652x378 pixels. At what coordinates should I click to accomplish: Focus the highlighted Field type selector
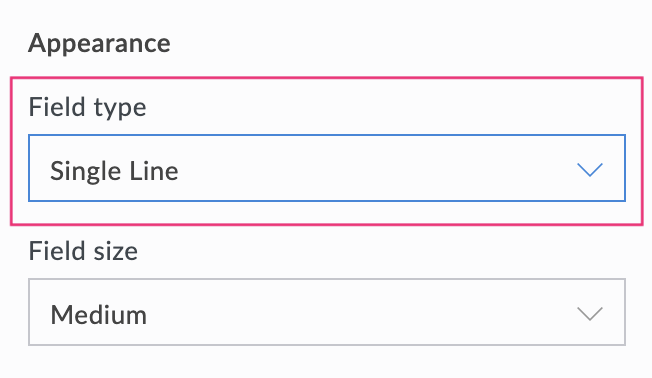point(327,168)
